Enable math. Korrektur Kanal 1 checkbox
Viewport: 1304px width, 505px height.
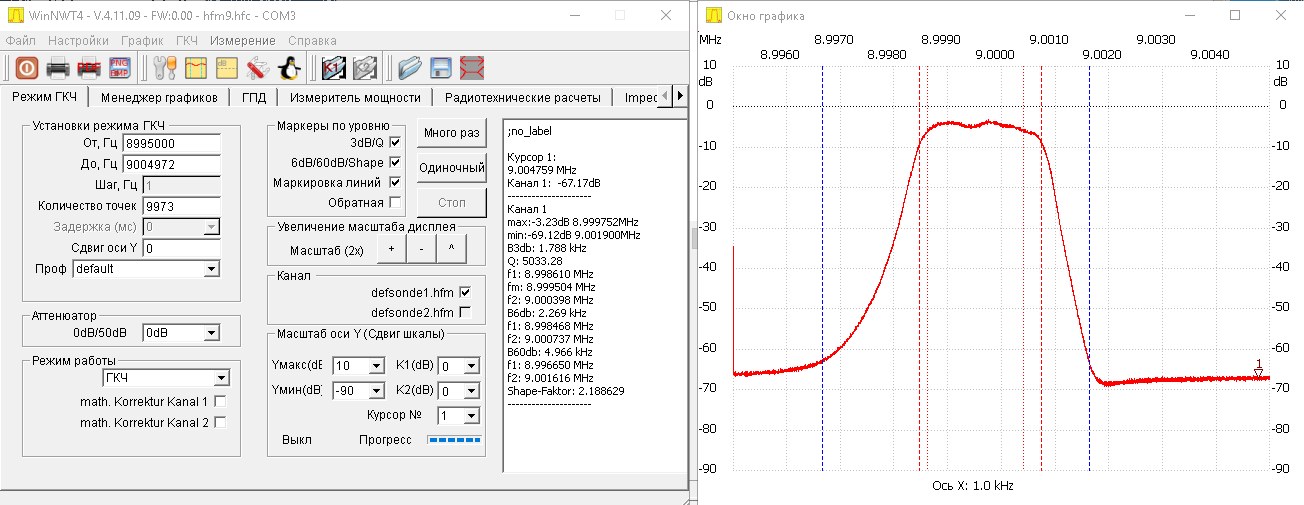point(220,402)
